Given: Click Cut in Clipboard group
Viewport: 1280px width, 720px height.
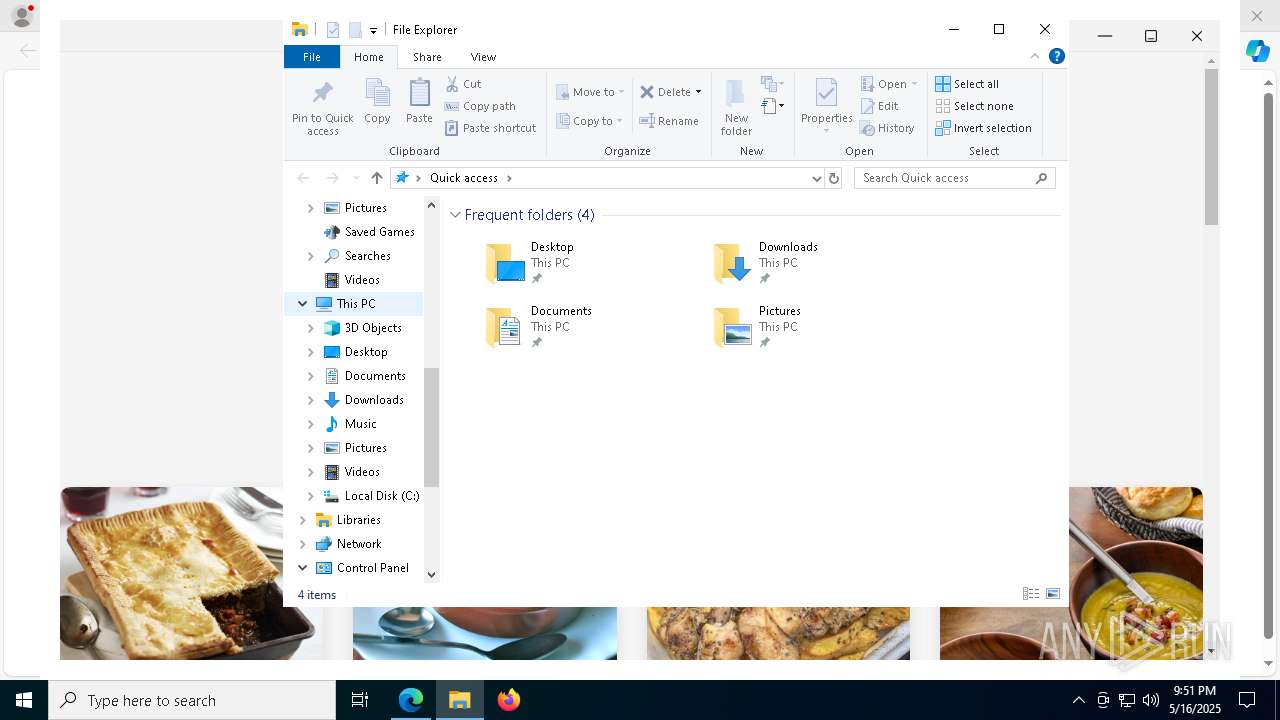Looking at the screenshot, I should tap(463, 84).
